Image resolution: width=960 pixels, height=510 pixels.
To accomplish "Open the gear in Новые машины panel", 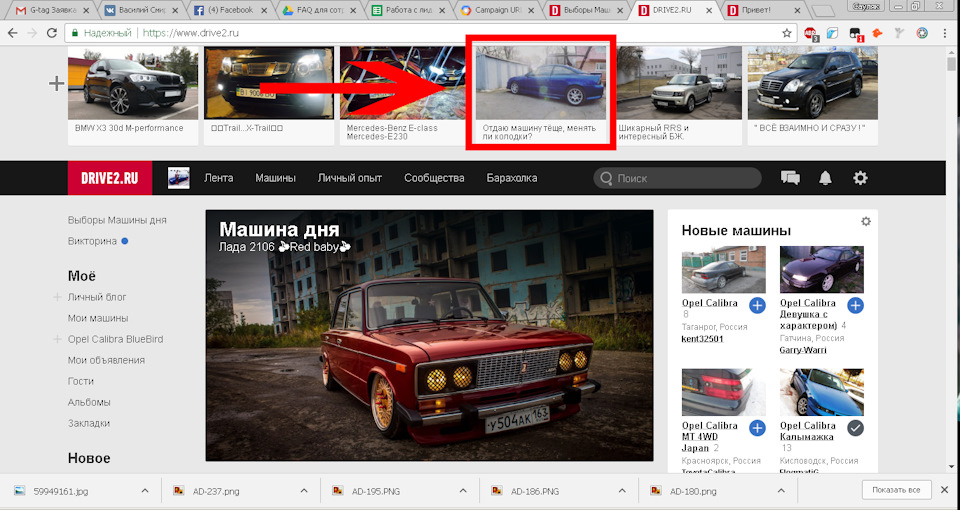I will coord(866,222).
